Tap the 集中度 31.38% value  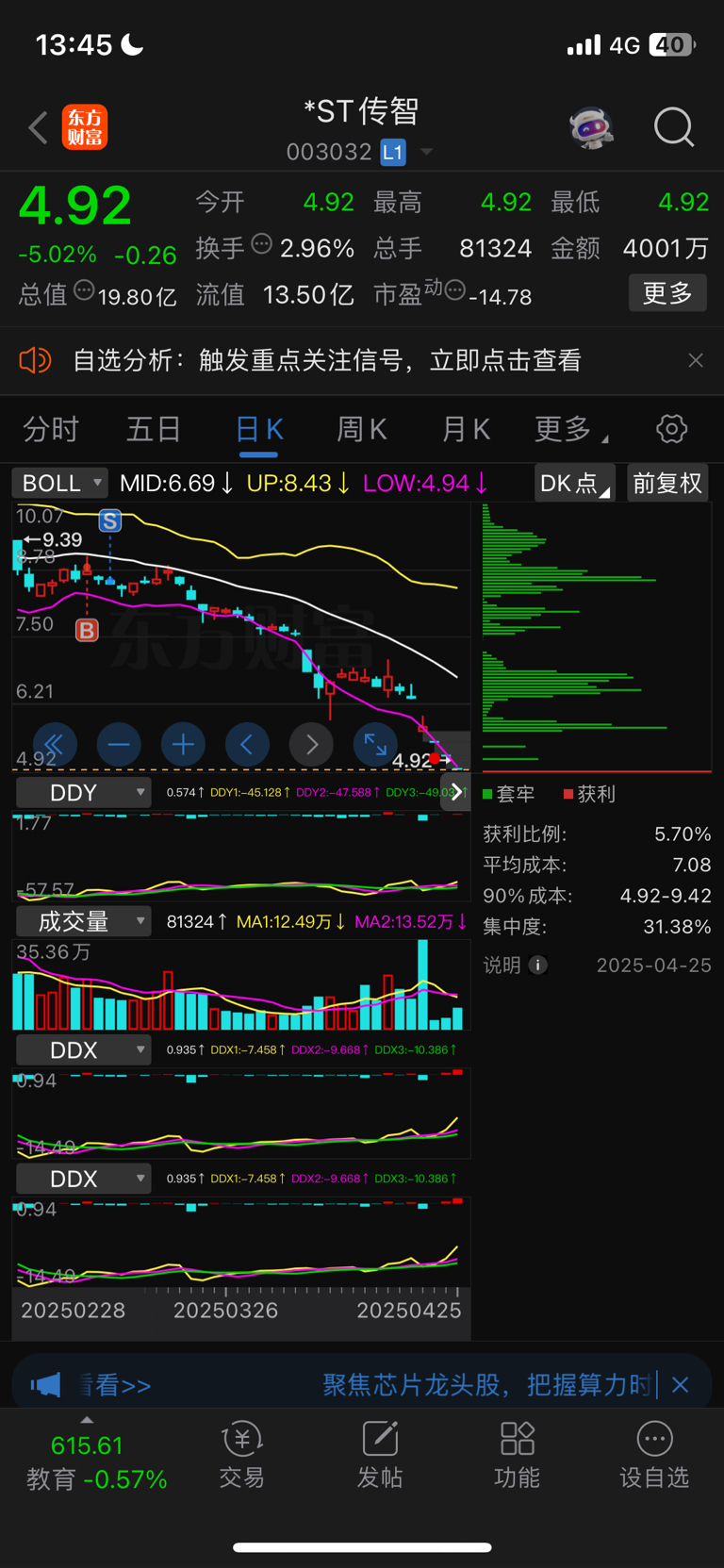click(x=677, y=927)
